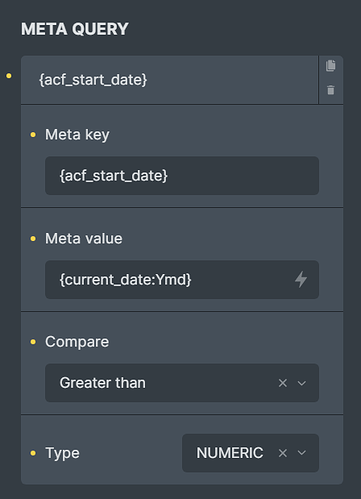The height and width of the screenshot is (499, 361).
Task: Expand Type dropdown chevron
Action: 302,453
